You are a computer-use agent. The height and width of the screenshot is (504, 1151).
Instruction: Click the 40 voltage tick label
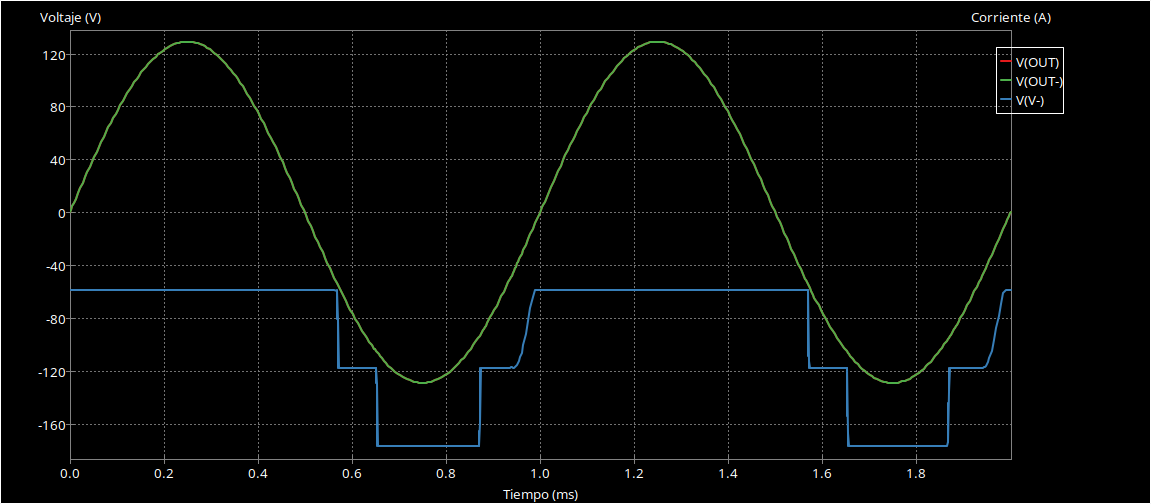coord(59,160)
